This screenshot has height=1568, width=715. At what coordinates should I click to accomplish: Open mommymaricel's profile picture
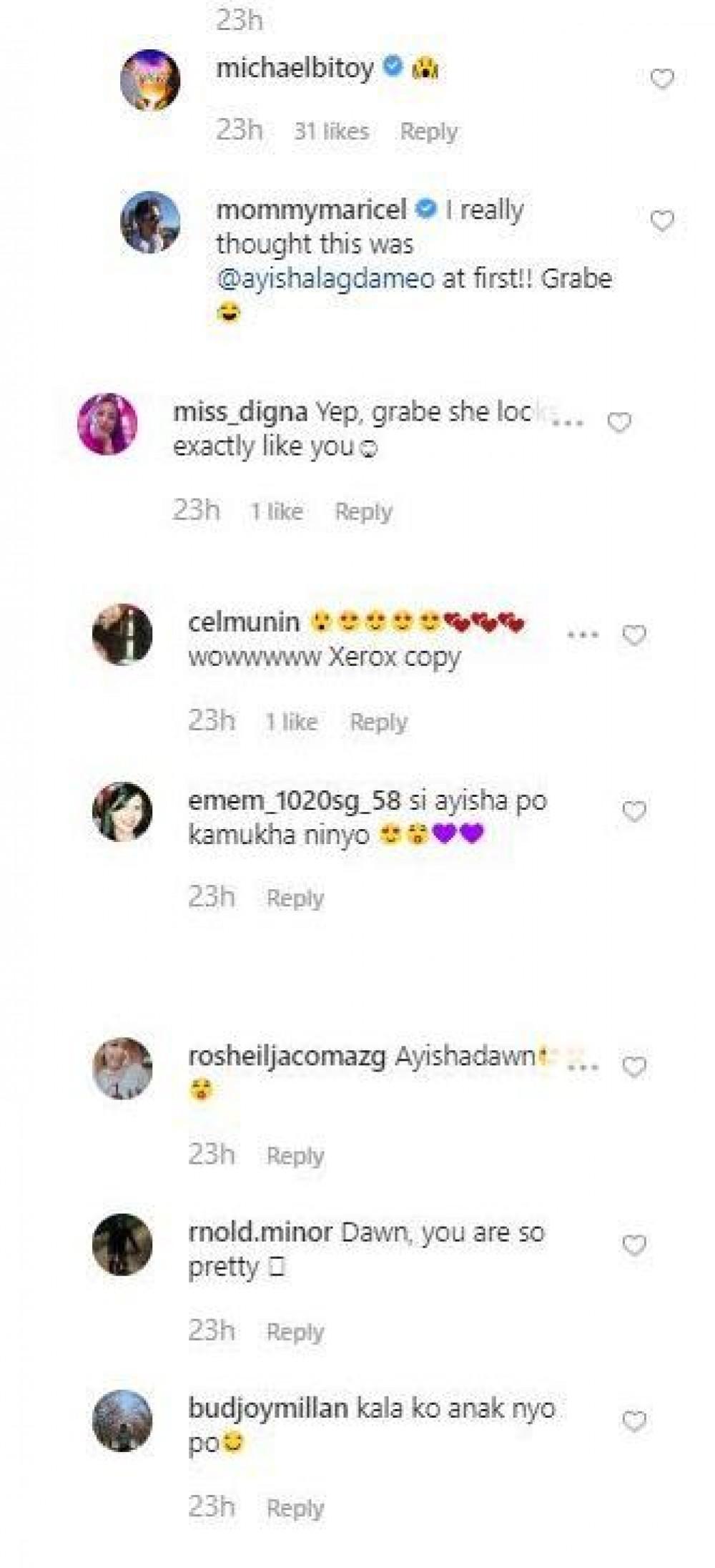[x=149, y=222]
